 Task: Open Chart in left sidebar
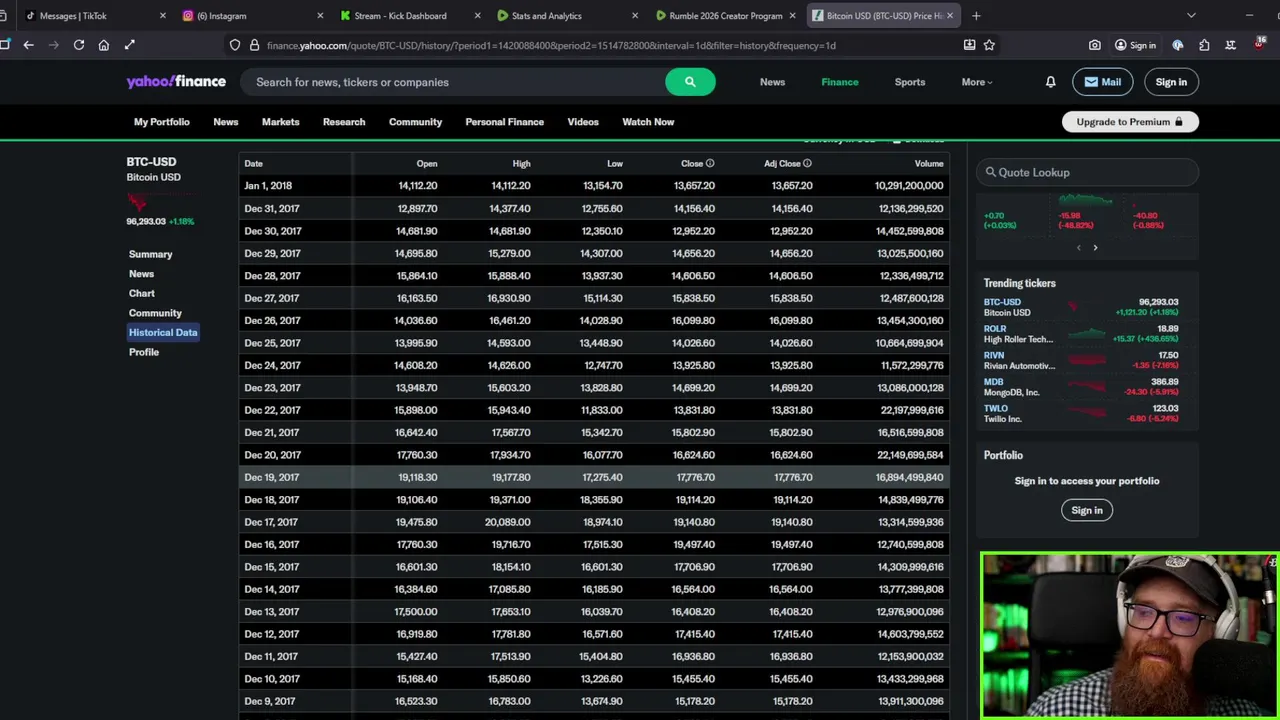pos(142,293)
